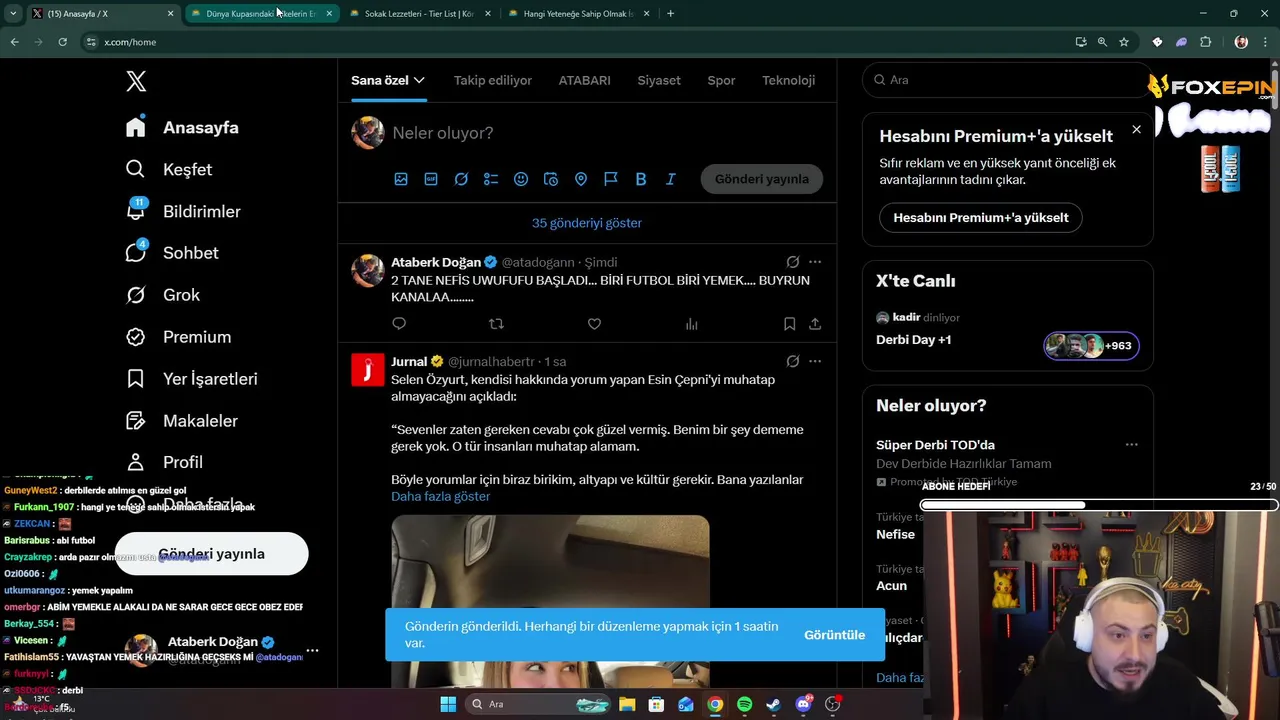
Task: Open Spotify from taskbar
Action: point(744,704)
